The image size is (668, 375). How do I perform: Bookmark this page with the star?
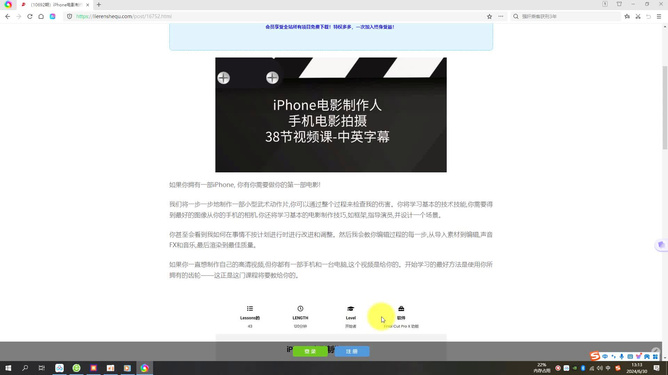489,16
